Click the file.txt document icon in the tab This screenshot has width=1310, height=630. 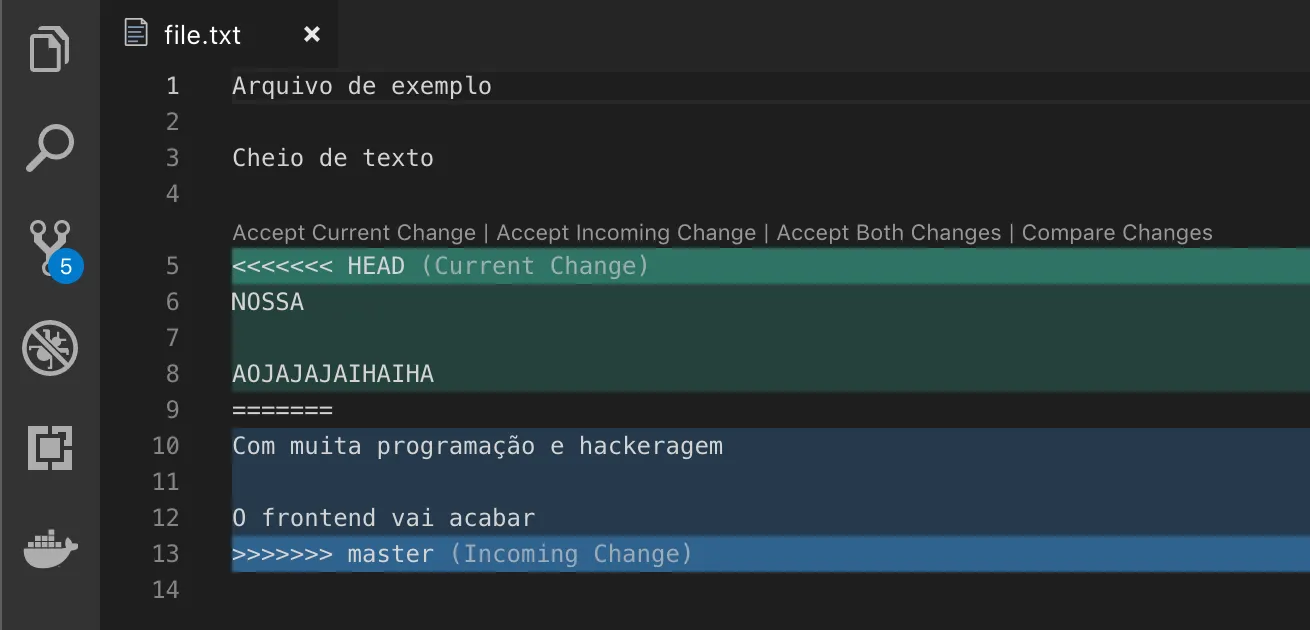pyautogui.click(x=134, y=33)
